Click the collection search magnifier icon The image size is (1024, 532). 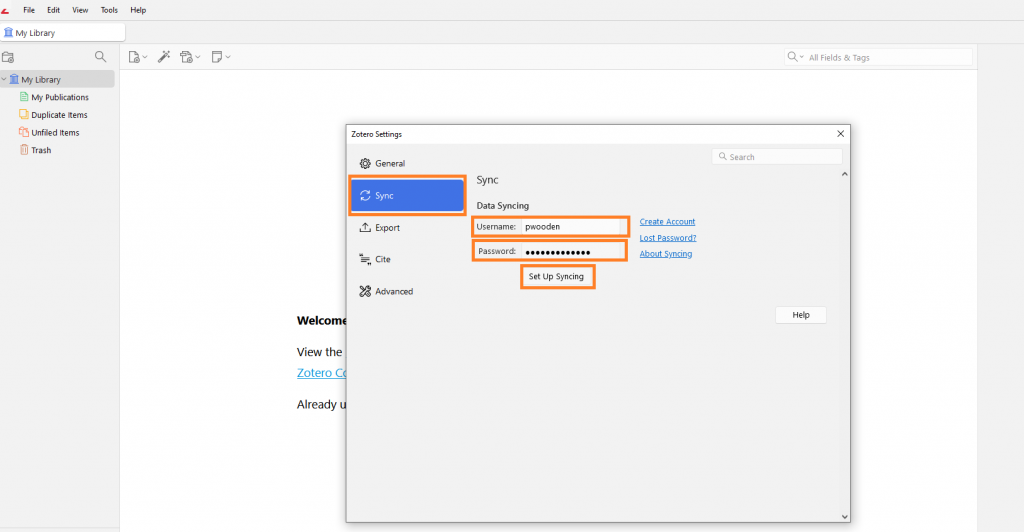click(100, 57)
